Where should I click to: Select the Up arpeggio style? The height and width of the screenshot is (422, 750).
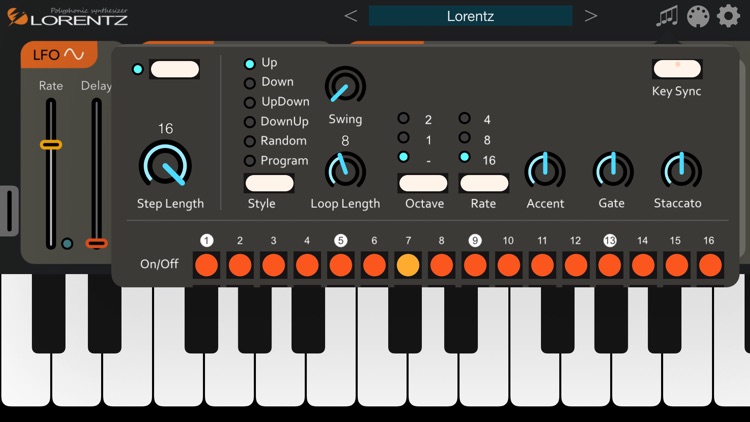click(249, 64)
